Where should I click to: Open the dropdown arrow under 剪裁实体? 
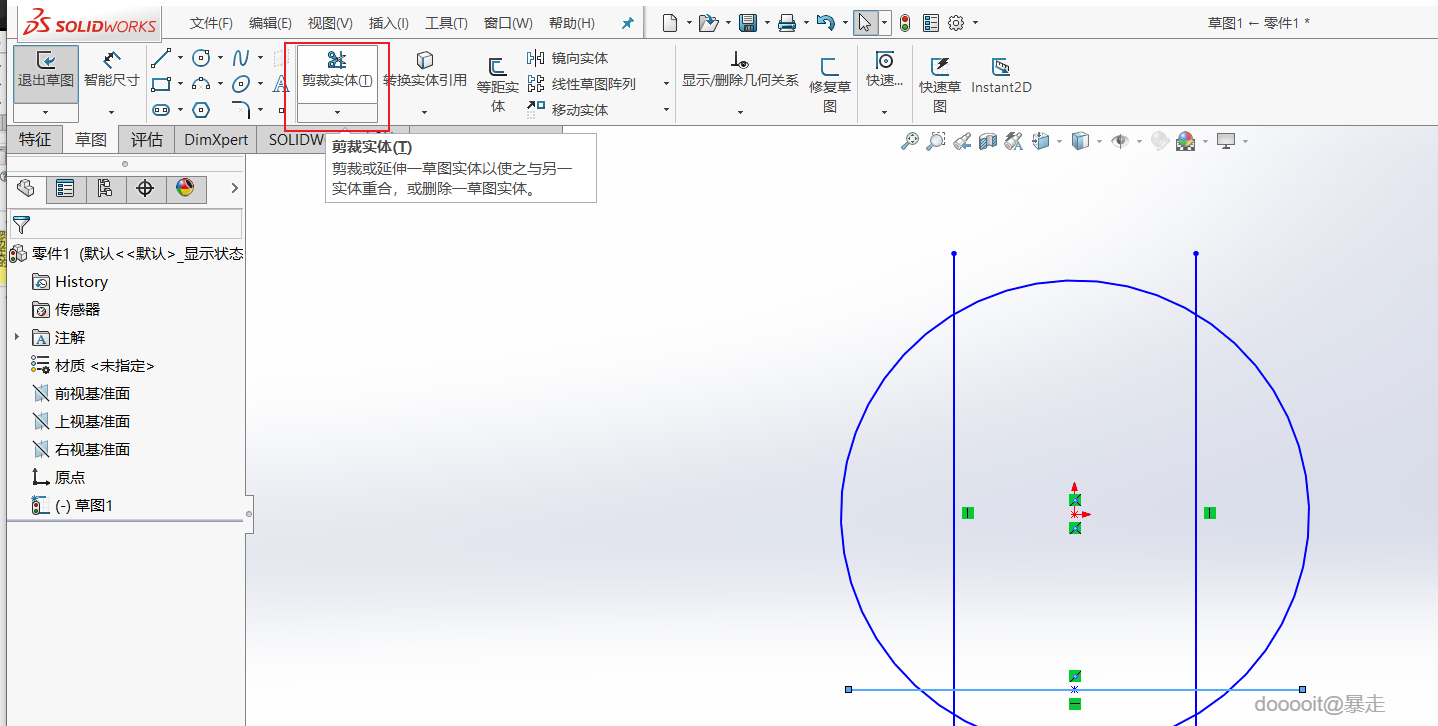337,112
